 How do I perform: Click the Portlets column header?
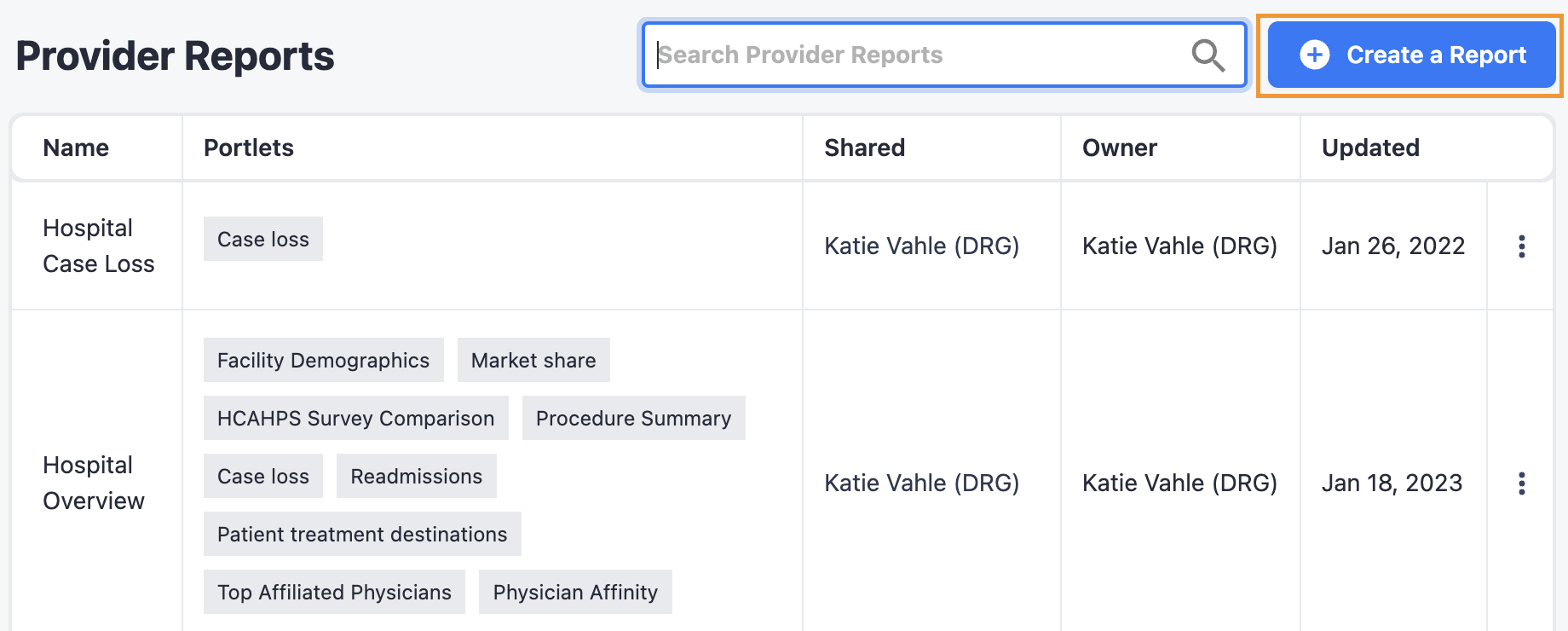coord(249,148)
